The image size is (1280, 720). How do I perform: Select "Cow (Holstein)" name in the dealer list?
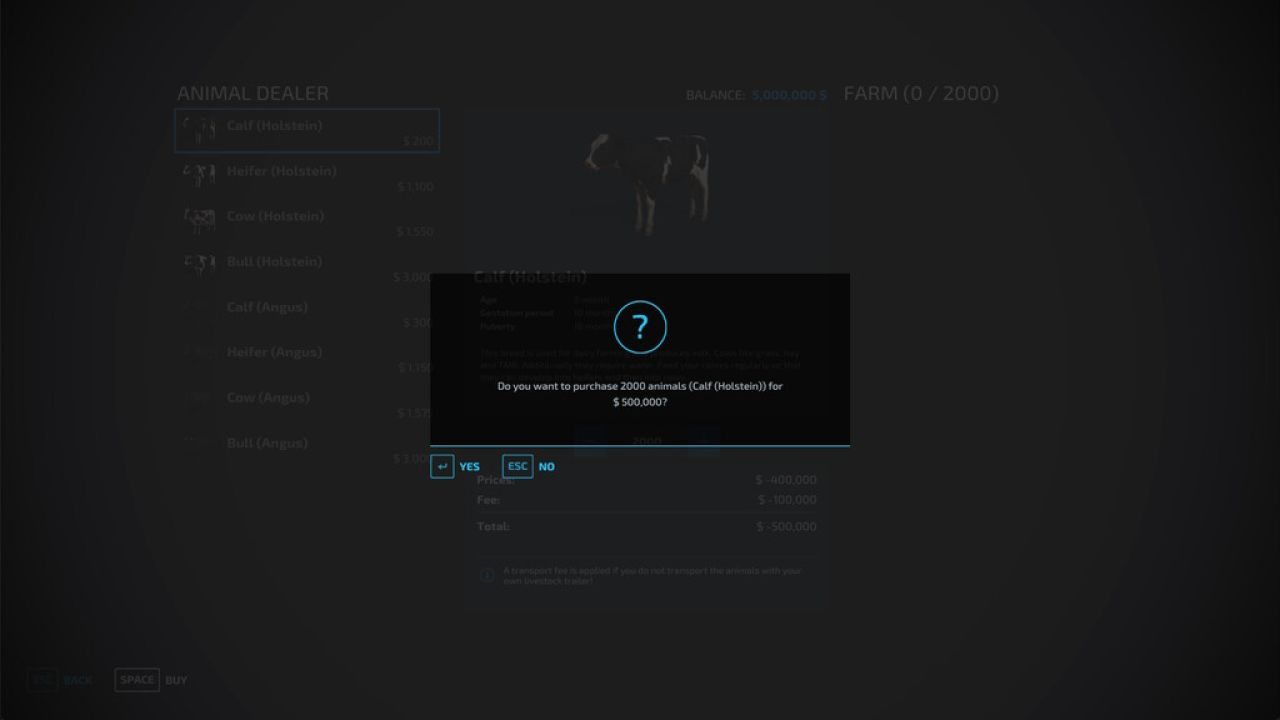coord(276,216)
